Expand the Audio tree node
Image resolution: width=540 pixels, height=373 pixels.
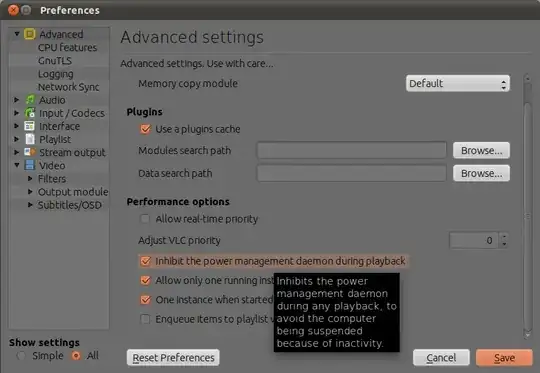[17, 100]
